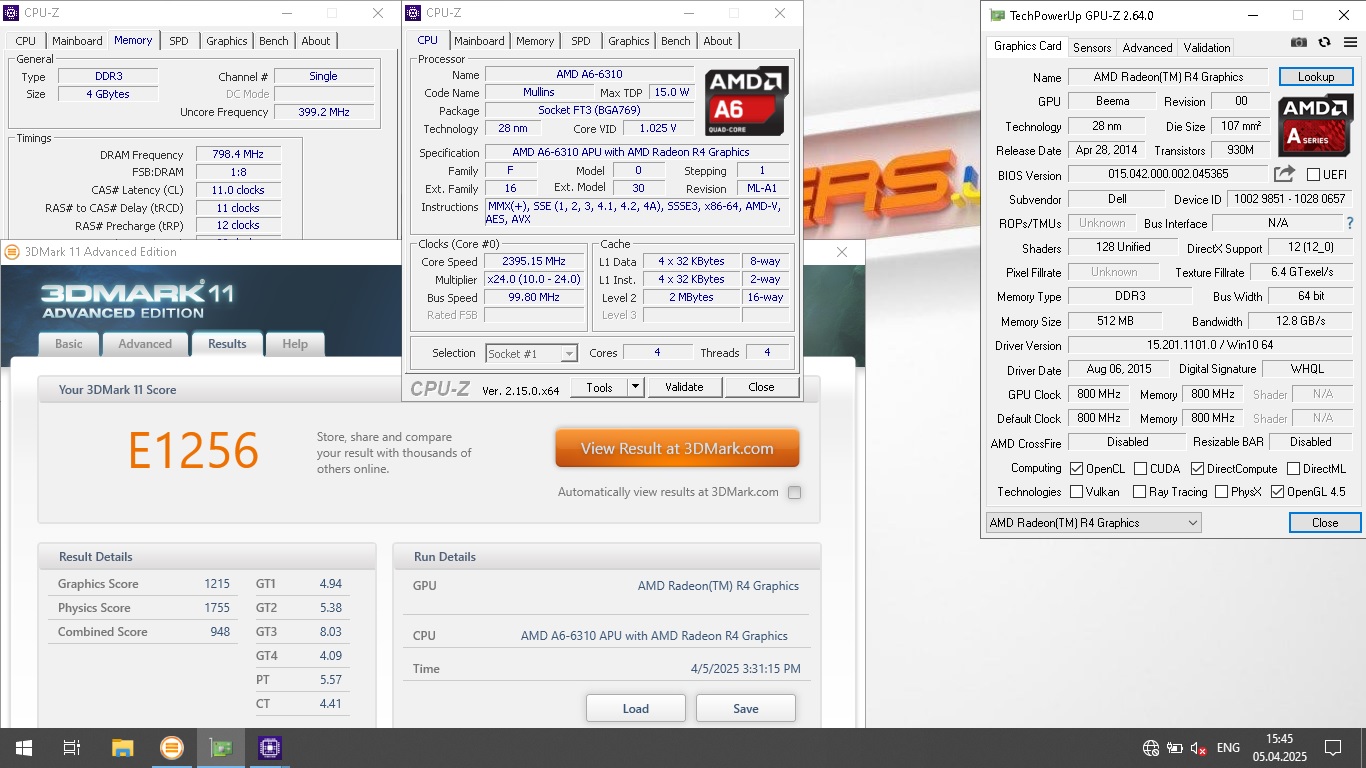This screenshot has height=768, width=1366.
Task: Click the Save button in 3DMark
Action: click(x=746, y=708)
